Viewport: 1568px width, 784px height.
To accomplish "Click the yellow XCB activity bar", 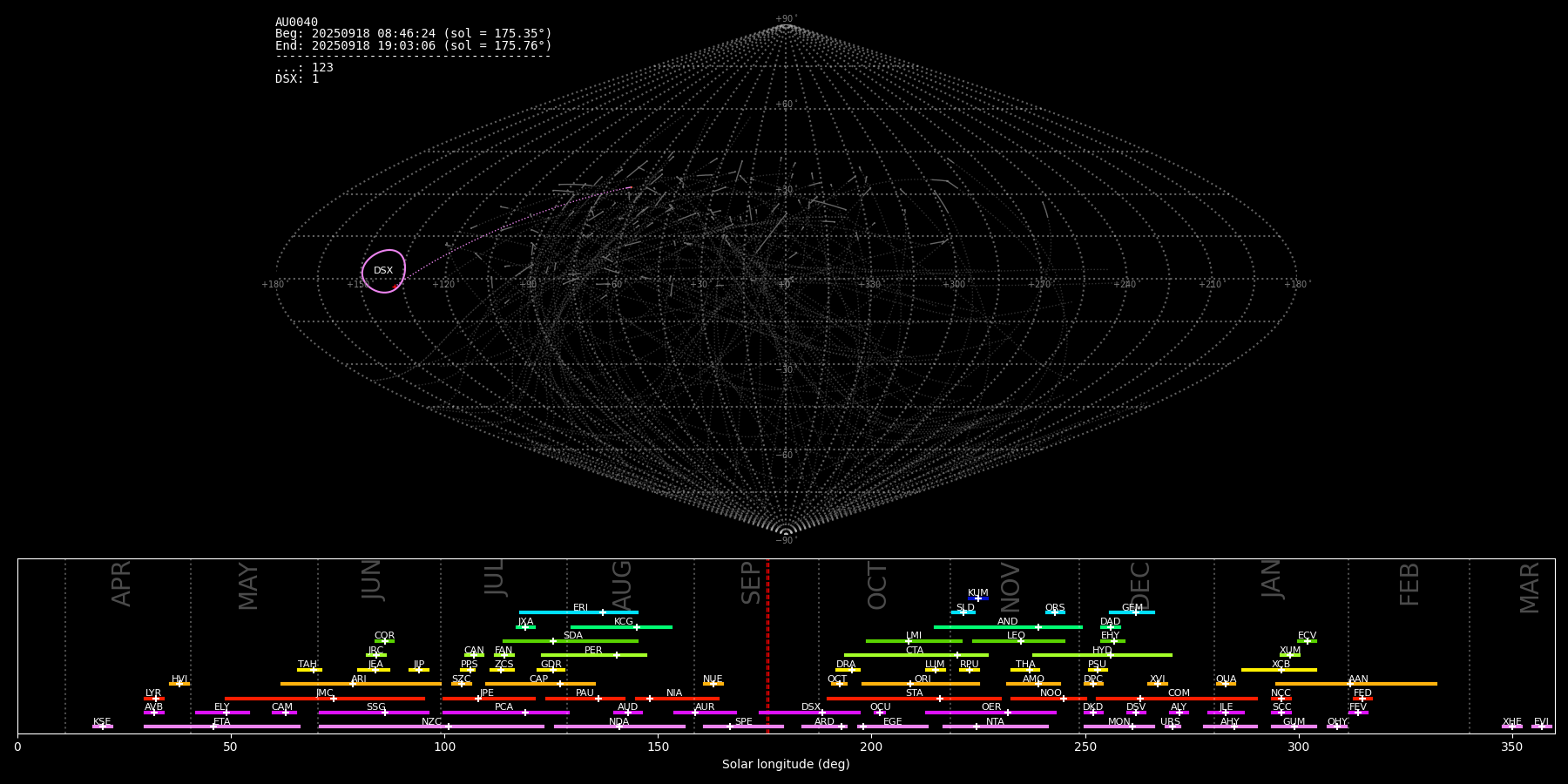I will pos(1279,670).
